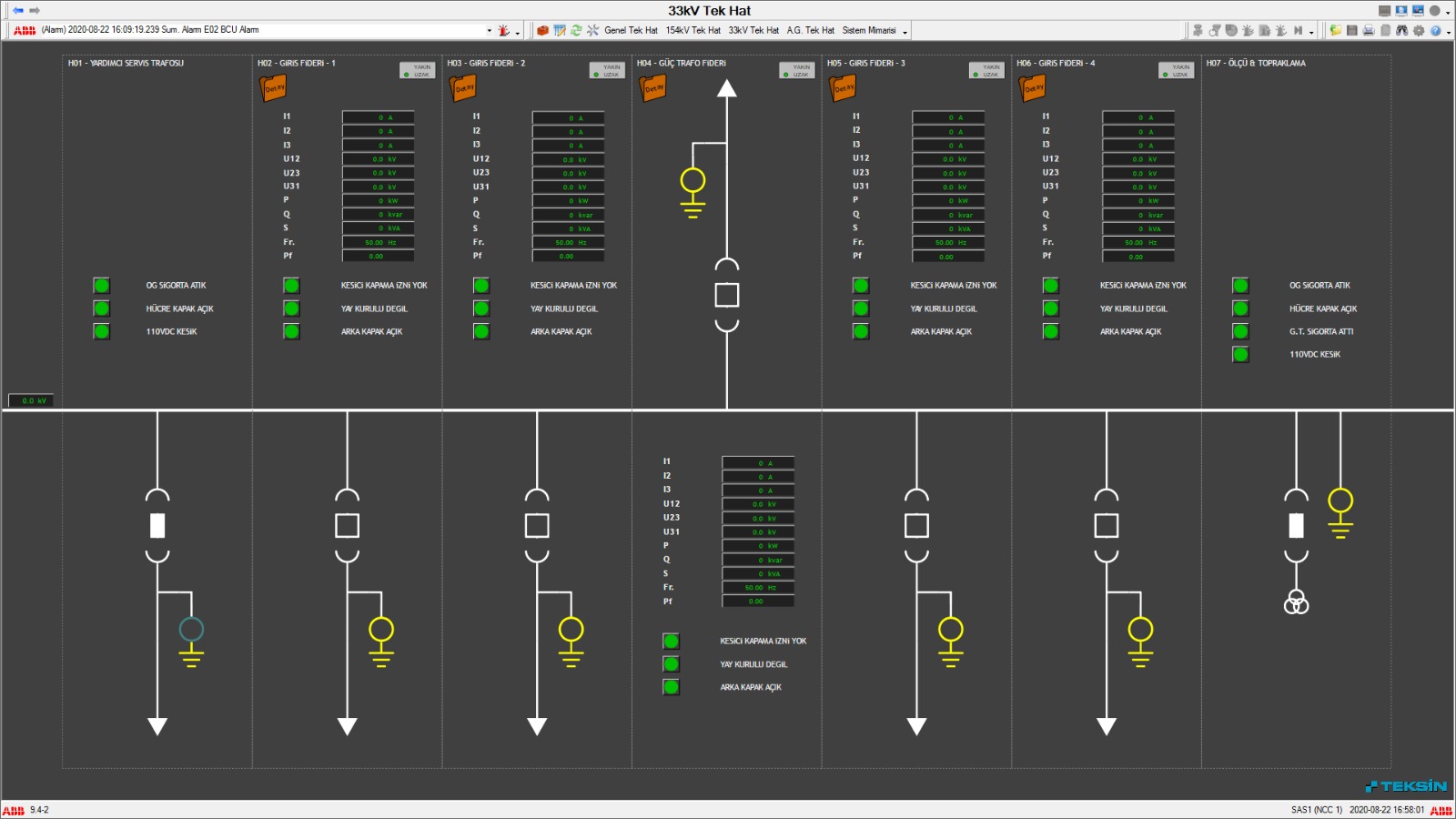Open the help question mark icon
The width and height of the screenshot is (1456, 819).
point(1435,30)
